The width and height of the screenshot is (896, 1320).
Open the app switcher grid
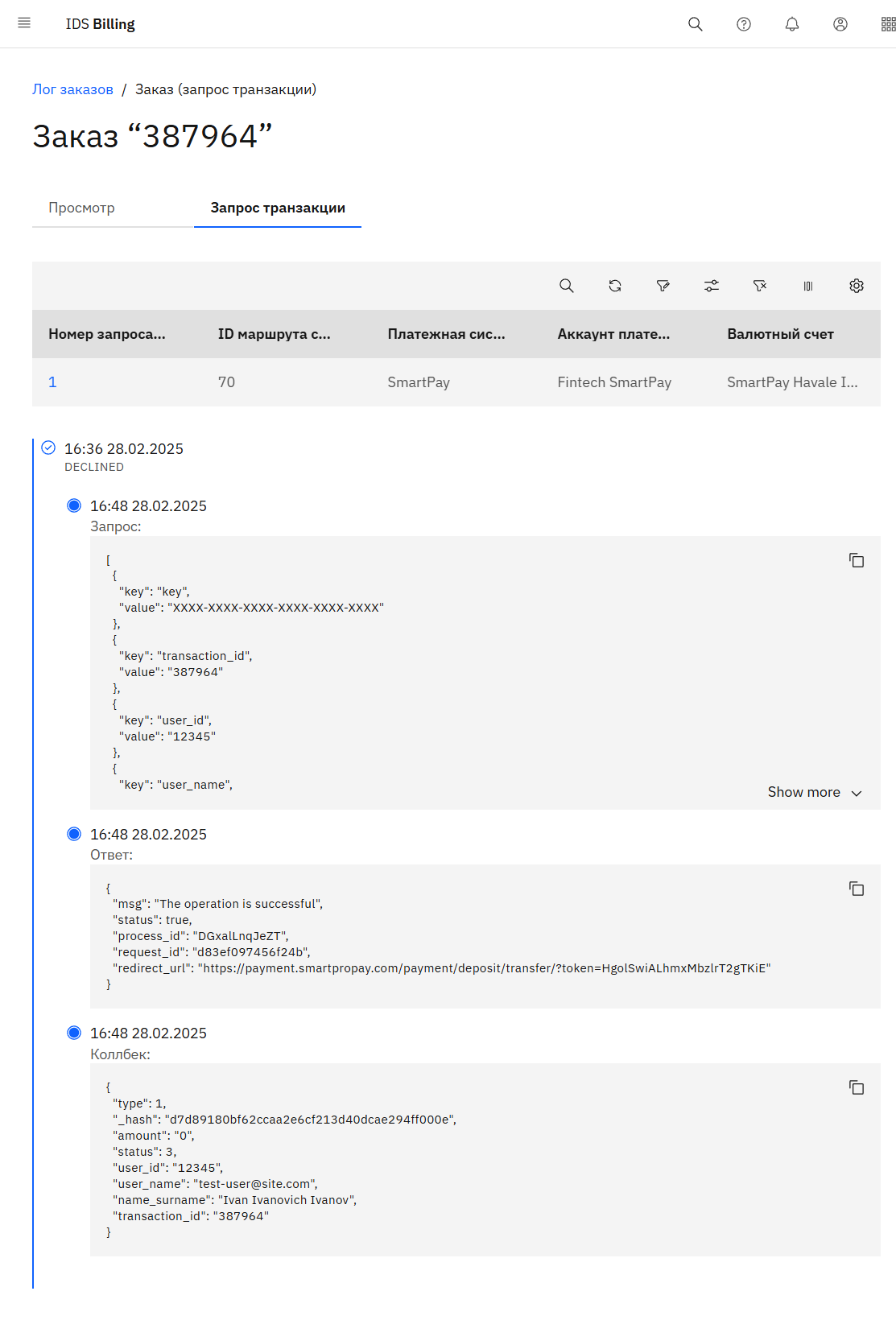[887, 24]
